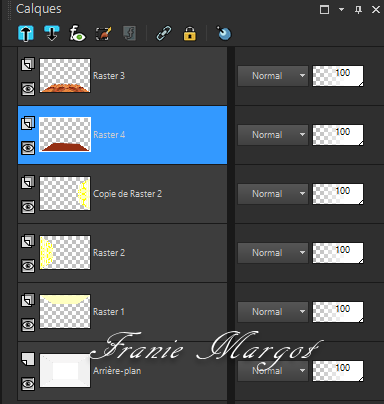Click Raster 4 opacity slider

coord(338,135)
